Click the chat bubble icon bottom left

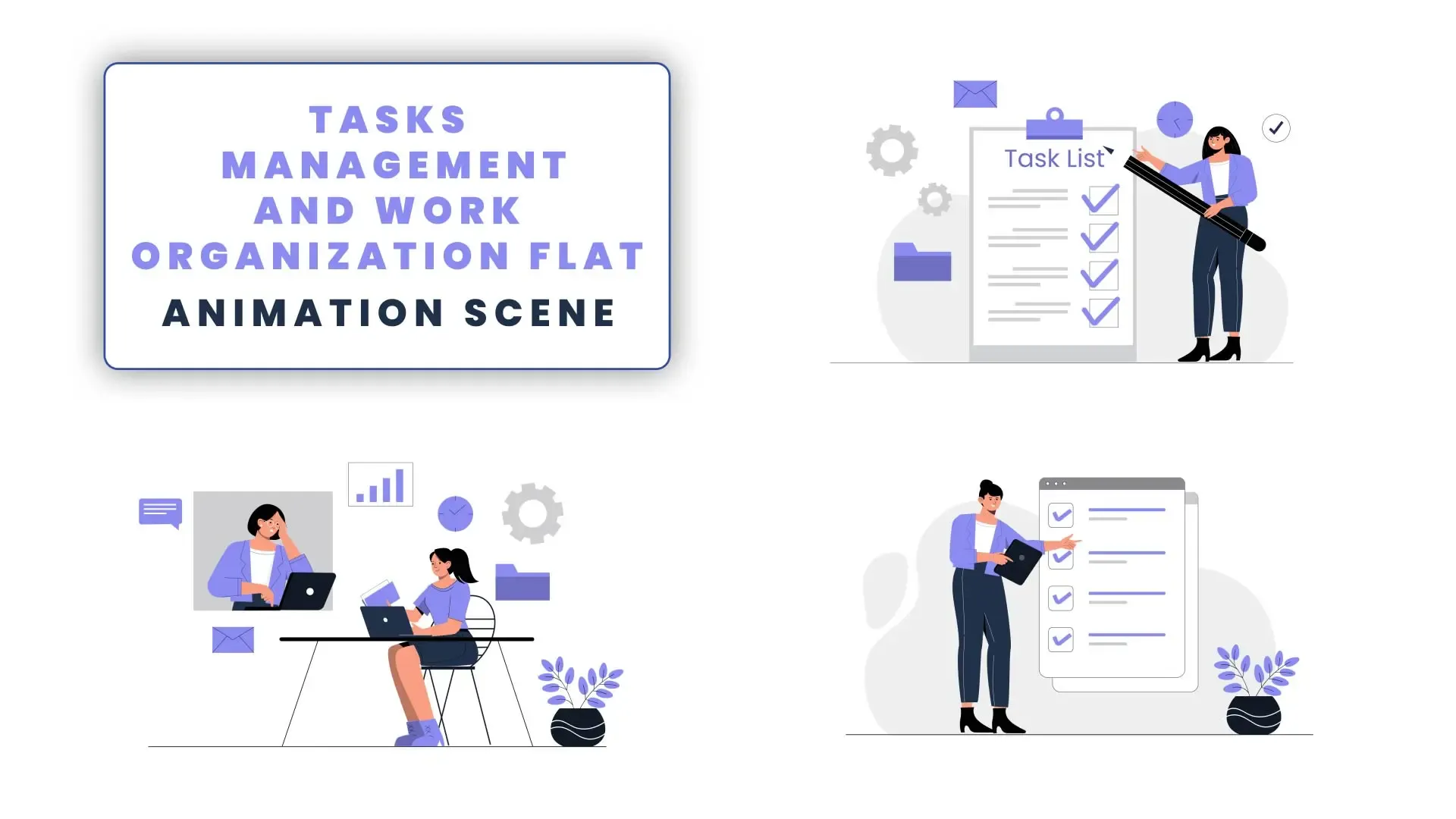point(160,510)
